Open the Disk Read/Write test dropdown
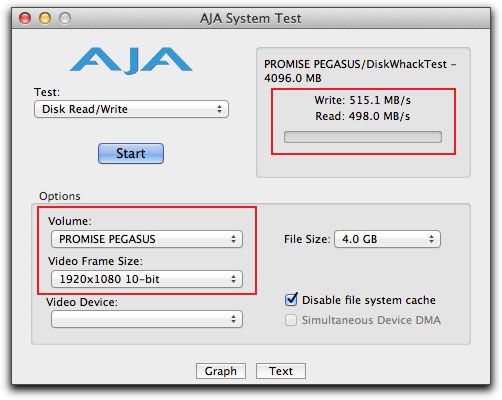 tap(131, 109)
